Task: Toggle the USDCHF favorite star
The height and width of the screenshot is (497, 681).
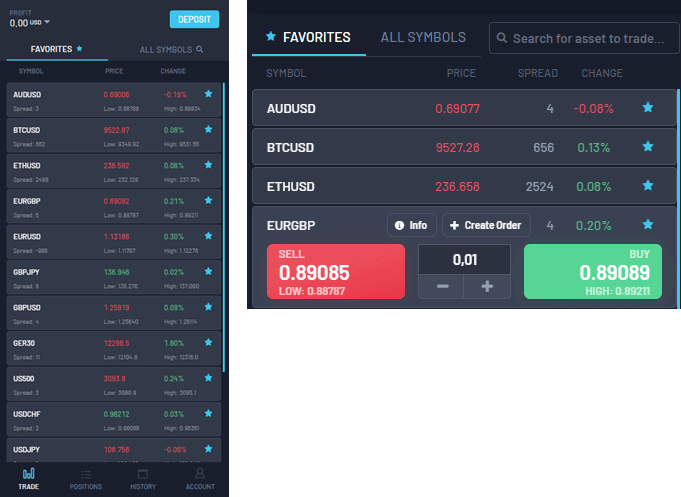Action: tap(208, 412)
